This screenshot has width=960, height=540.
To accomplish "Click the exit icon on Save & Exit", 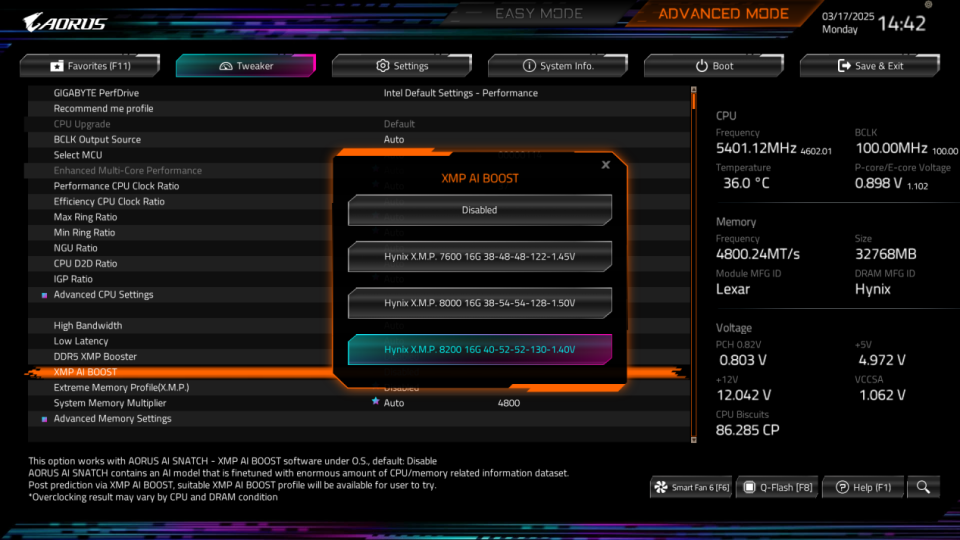I will click(x=844, y=66).
